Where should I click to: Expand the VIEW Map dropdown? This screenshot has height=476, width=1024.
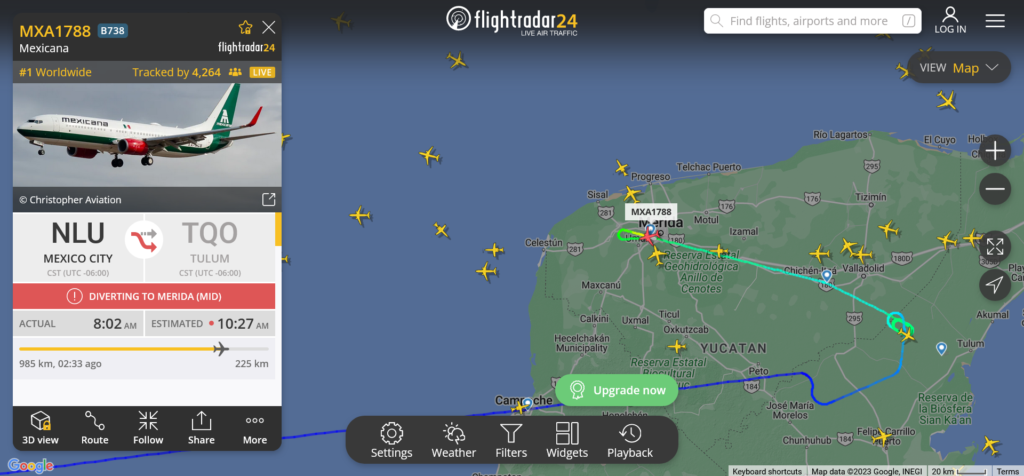tap(959, 68)
